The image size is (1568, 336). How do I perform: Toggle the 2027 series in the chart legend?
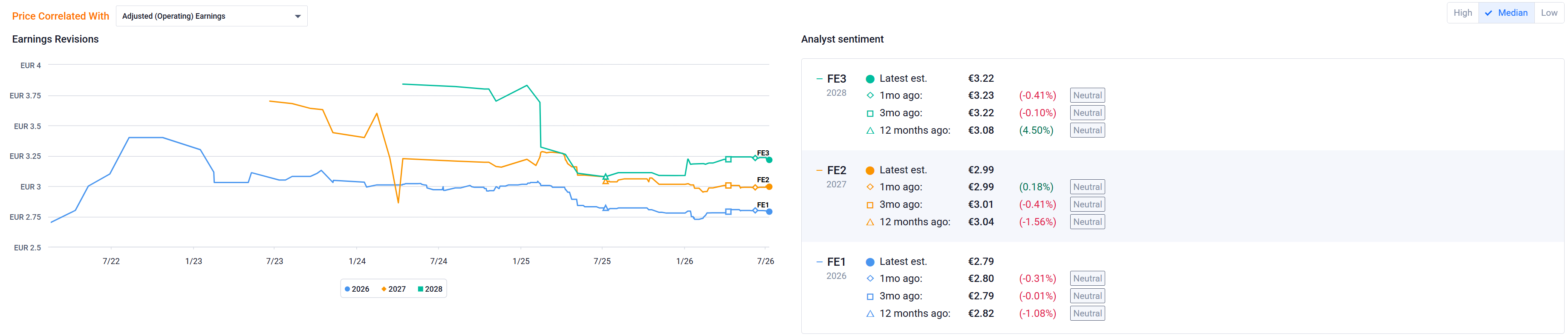click(x=393, y=289)
